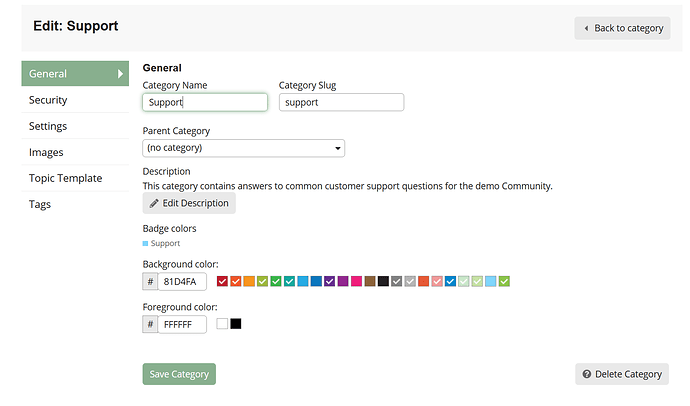This screenshot has height=406, width=690.
Task: Open the General section in sidebar
Action: point(75,73)
